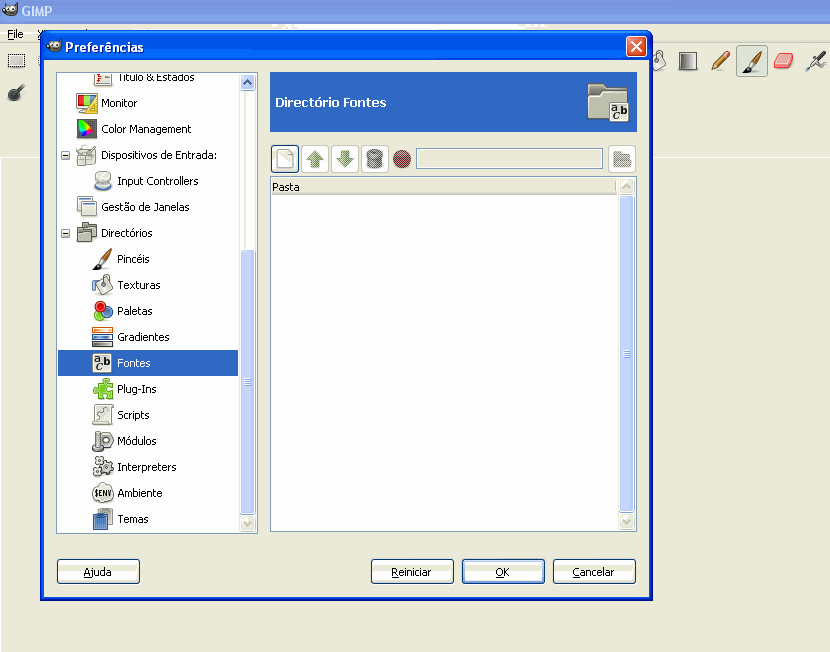Click the Cancelar button
The width and height of the screenshot is (830, 652).
click(594, 572)
